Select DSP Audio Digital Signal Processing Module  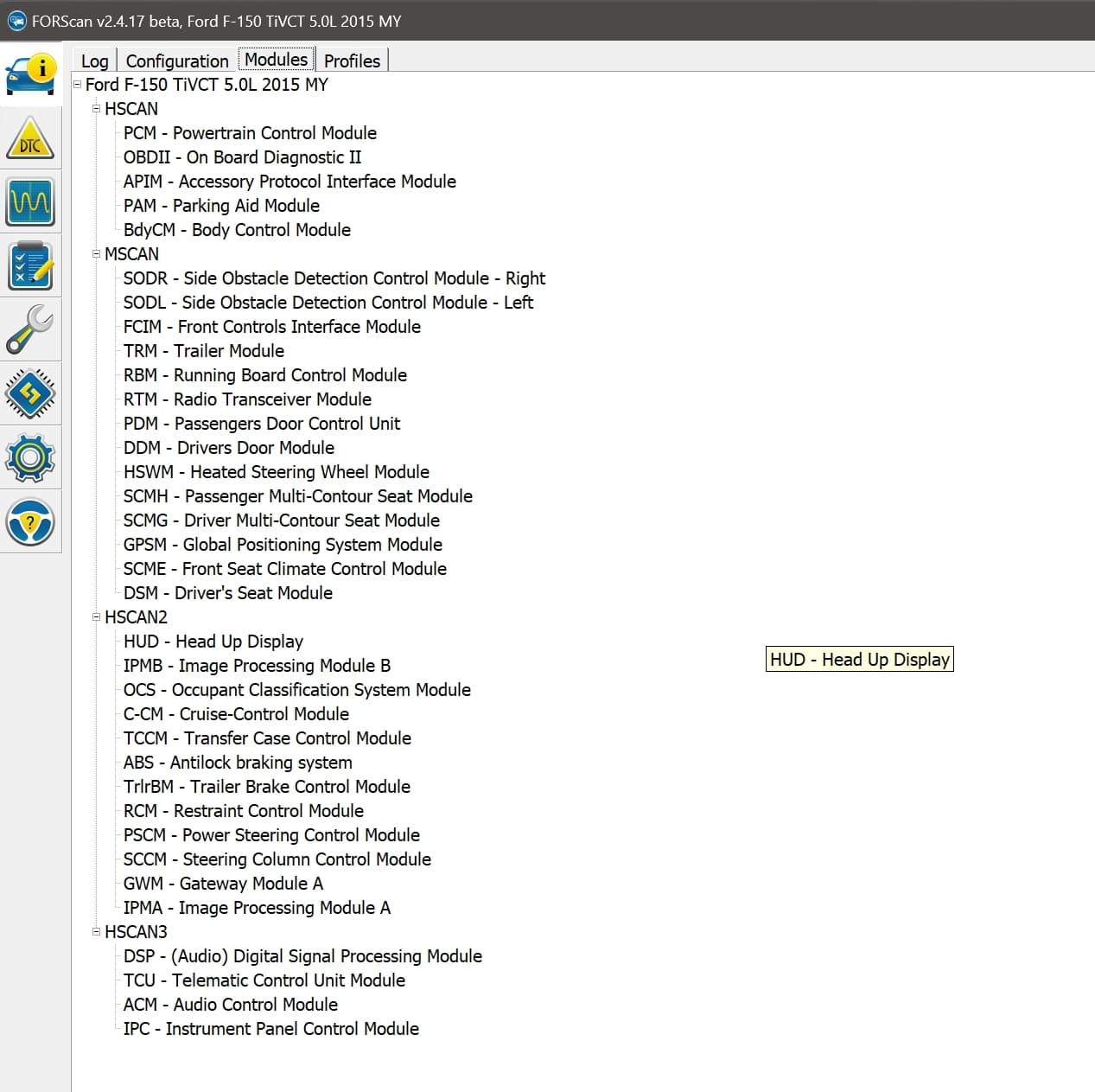[x=302, y=956]
